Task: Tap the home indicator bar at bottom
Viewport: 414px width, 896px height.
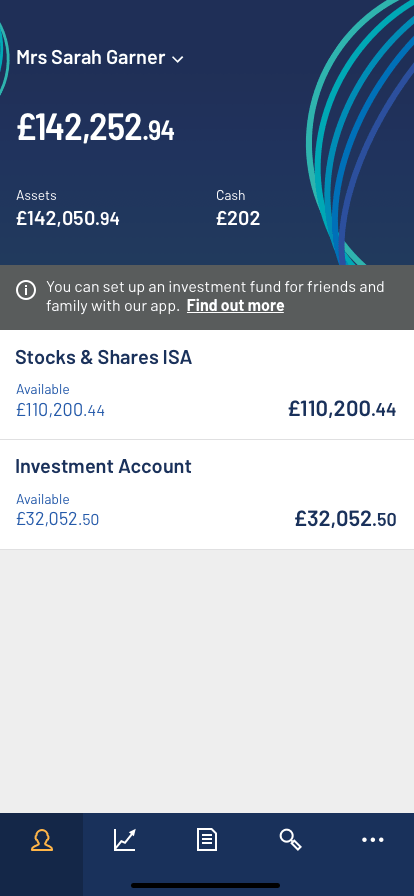Action: click(206, 886)
